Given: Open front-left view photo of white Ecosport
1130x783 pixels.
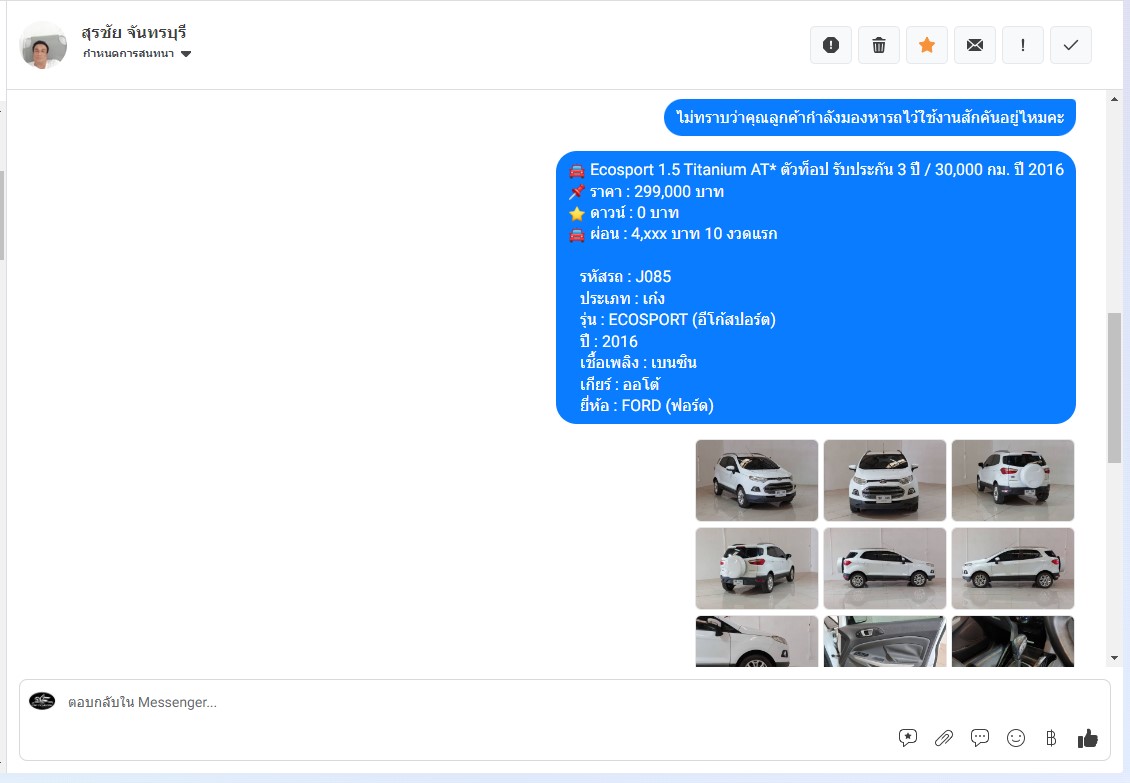Looking at the screenshot, I should coord(757,480).
